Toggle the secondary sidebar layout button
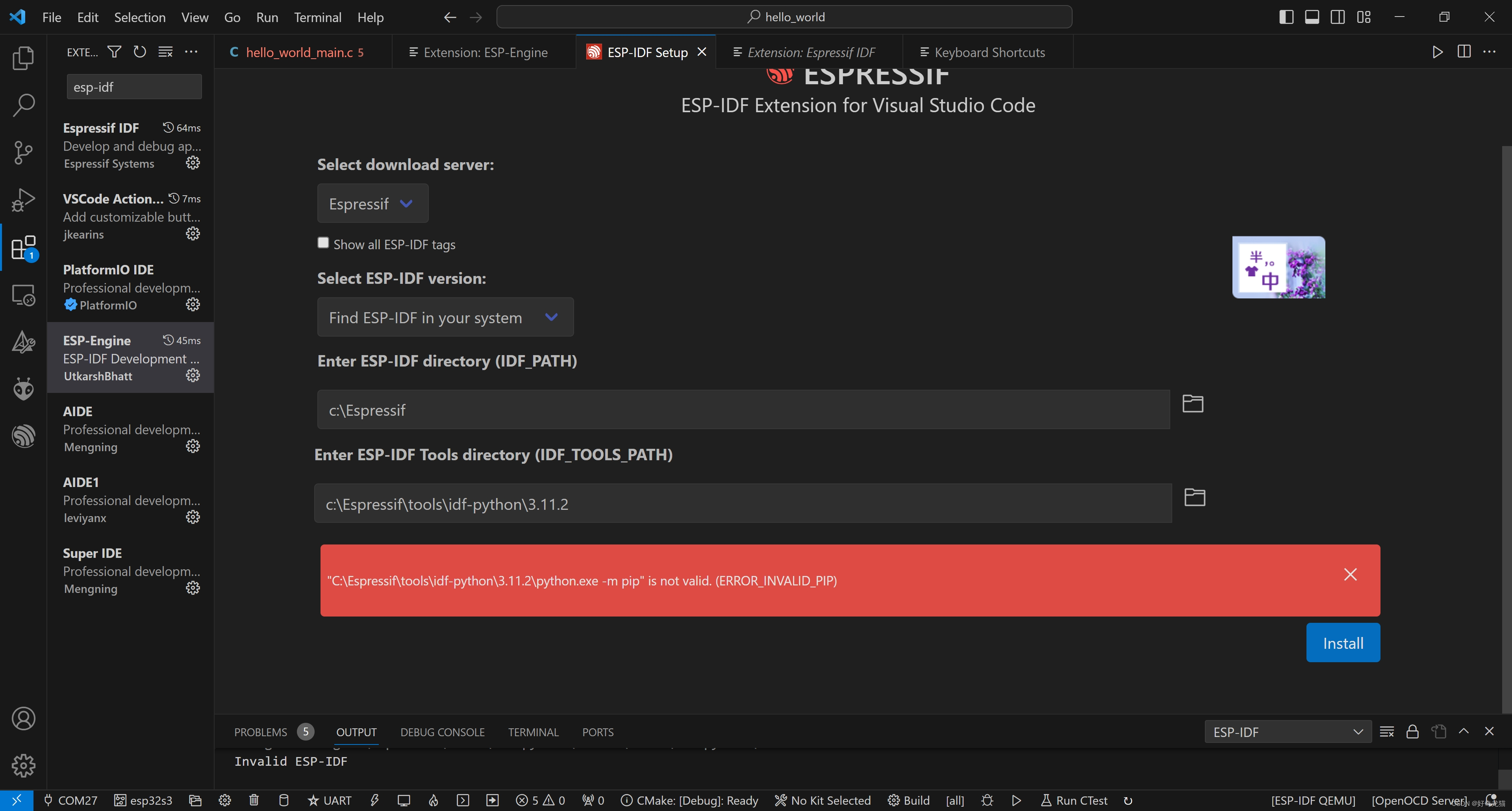The height and width of the screenshot is (811, 1512). (x=1338, y=17)
